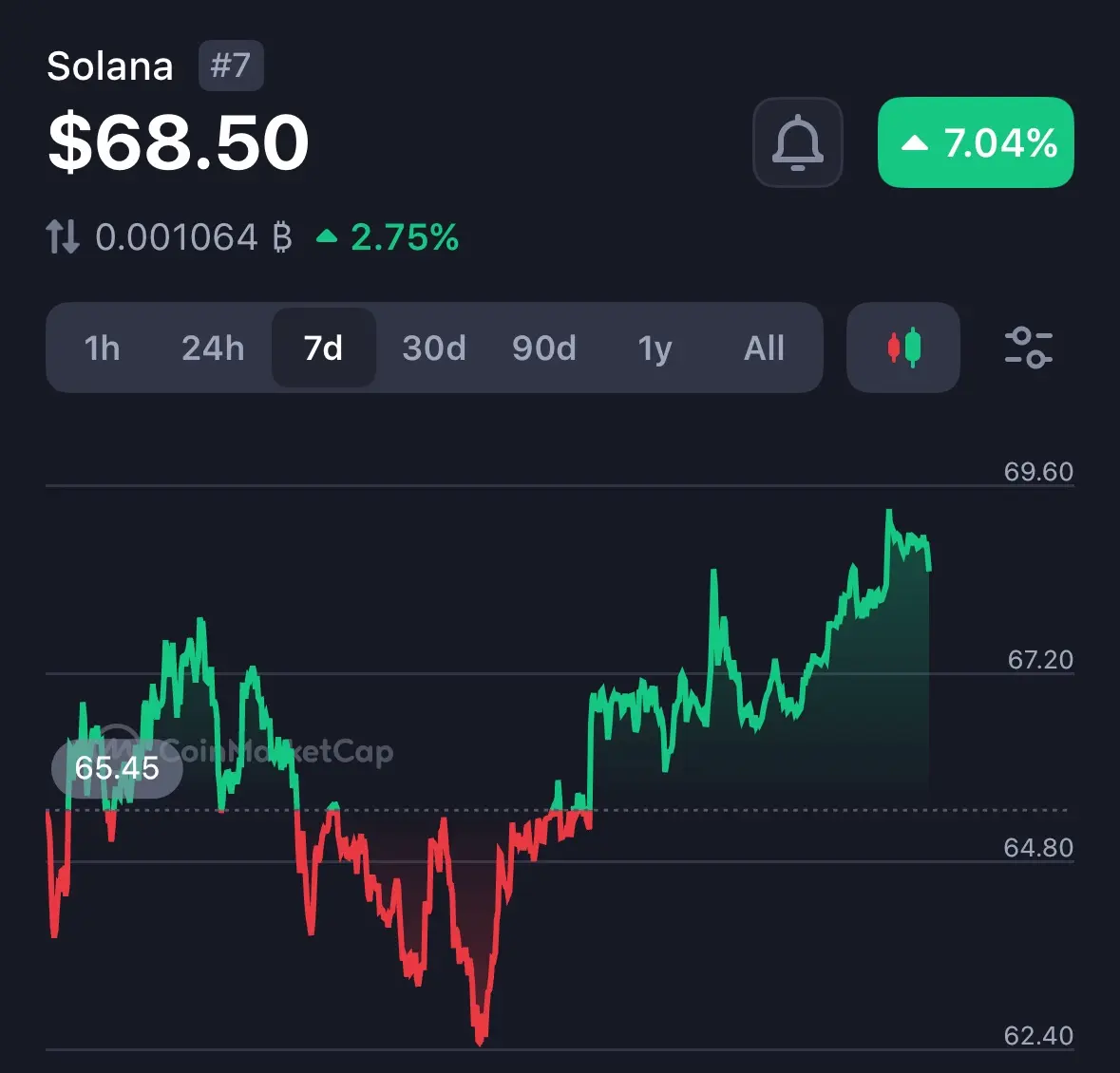The image size is (1120, 1073).
Task: Select the 7d time range
Action: [324, 348]
